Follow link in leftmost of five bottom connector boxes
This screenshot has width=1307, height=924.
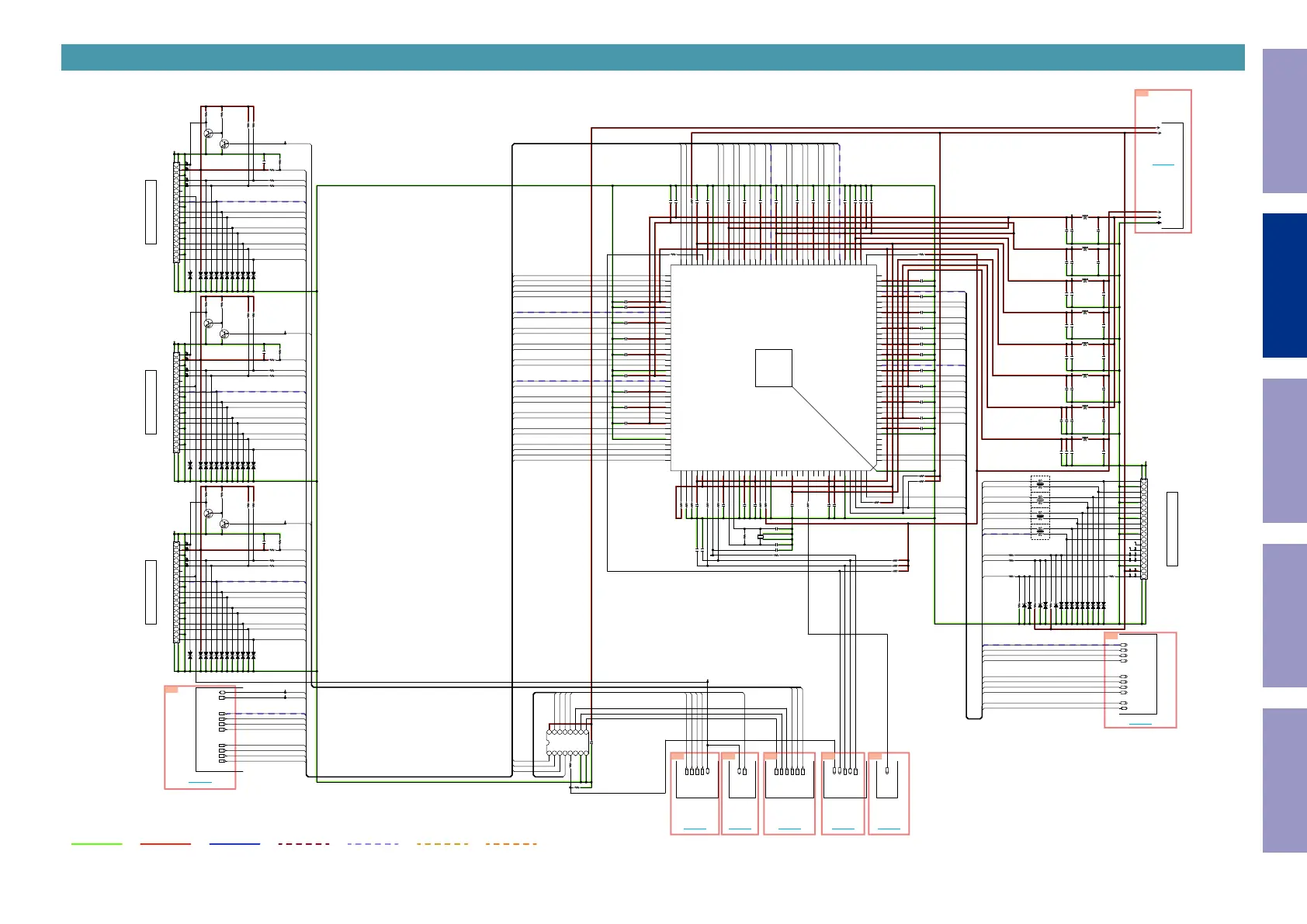click(695, 829)
